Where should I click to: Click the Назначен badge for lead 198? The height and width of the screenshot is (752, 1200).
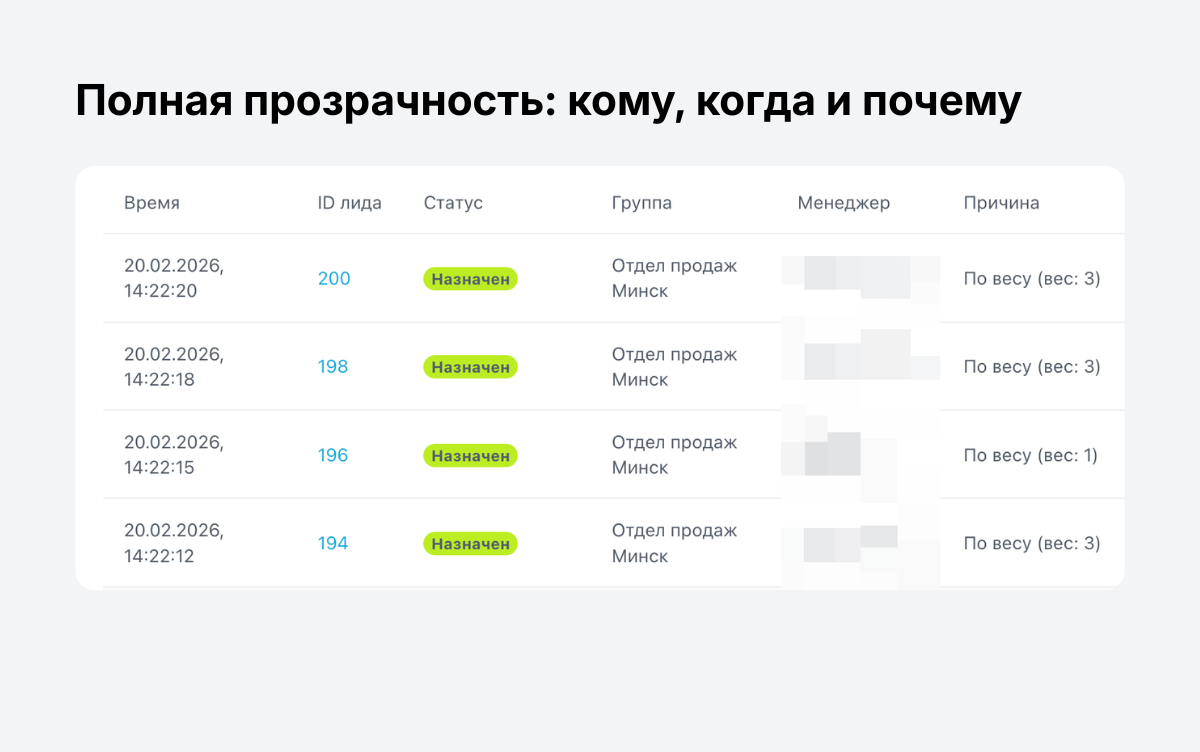470,367
